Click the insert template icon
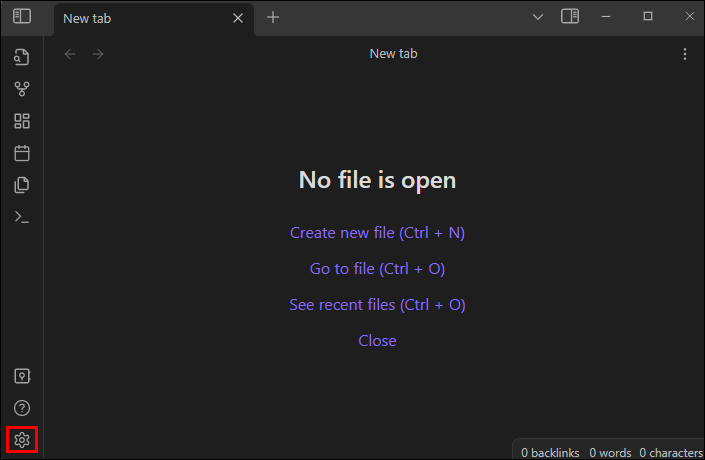Viewport: 705px width, 460px height. pos(22,185)
